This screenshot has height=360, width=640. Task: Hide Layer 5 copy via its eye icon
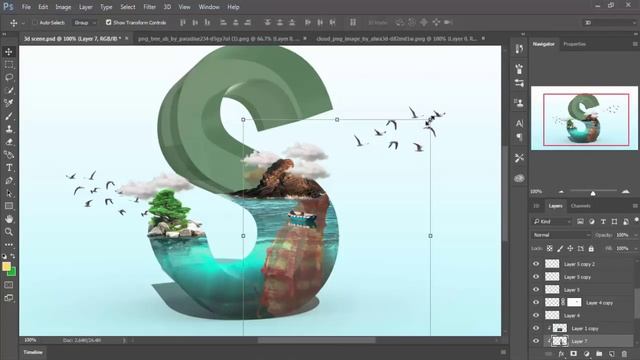click(x=536, y=277)
